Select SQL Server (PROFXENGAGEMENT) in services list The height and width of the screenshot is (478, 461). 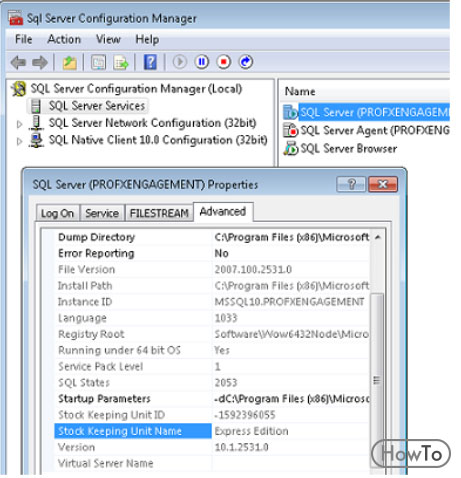tap(374, 112)
